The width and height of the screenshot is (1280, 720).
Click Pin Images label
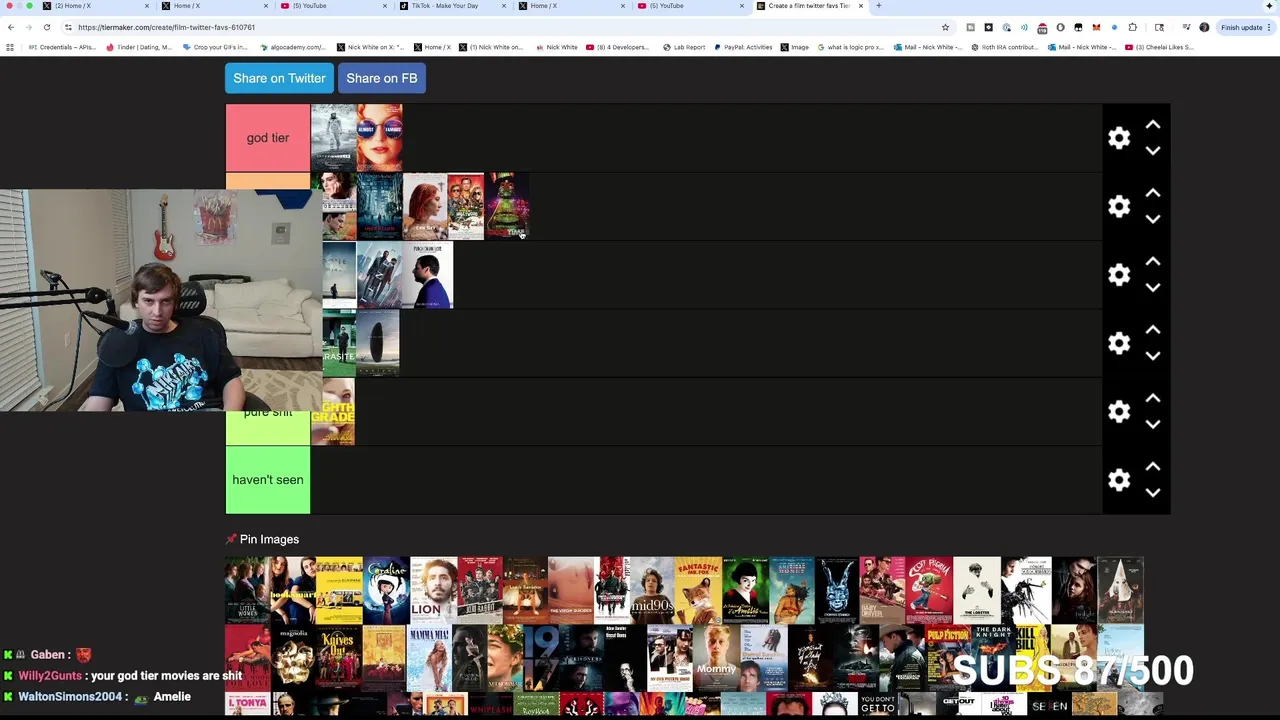[269, 539]
